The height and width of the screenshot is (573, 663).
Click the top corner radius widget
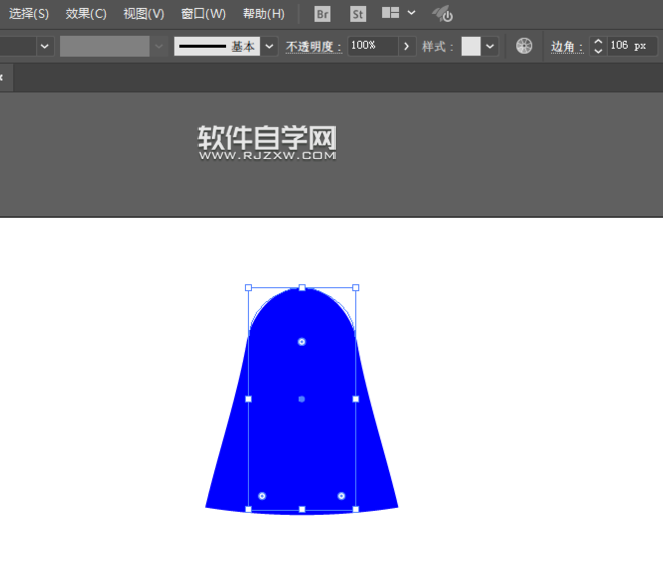click(x=301, y=342)
